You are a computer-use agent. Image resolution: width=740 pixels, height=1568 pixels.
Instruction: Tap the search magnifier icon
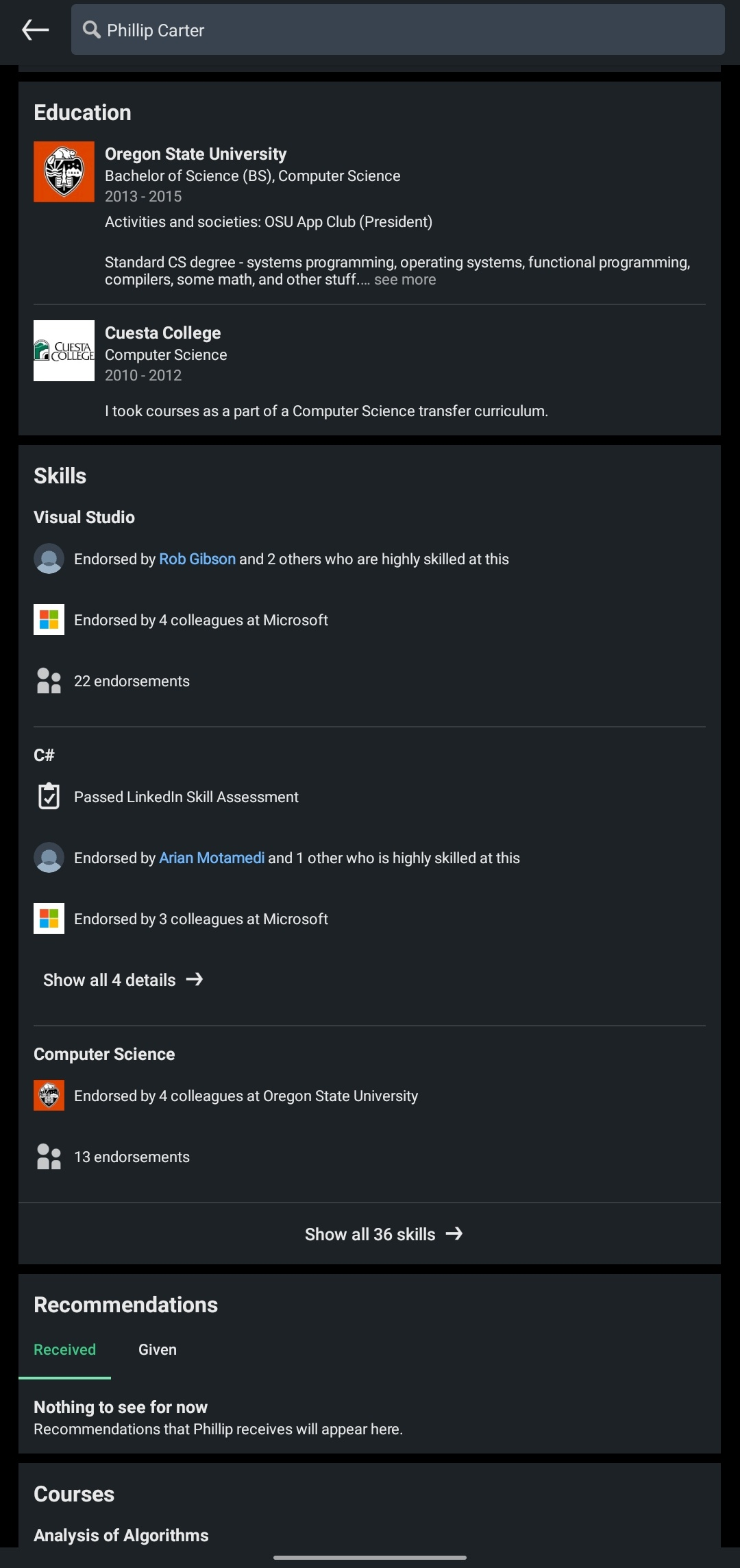[91, 29]
